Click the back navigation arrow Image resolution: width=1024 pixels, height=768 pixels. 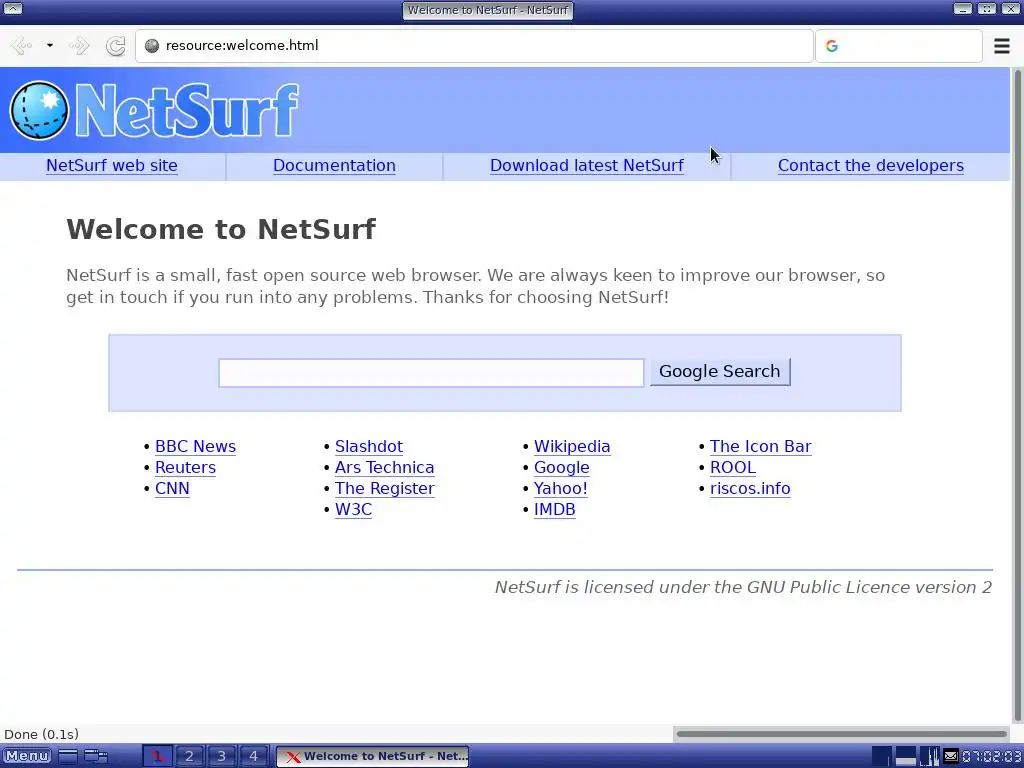click(x=21, y=46)
